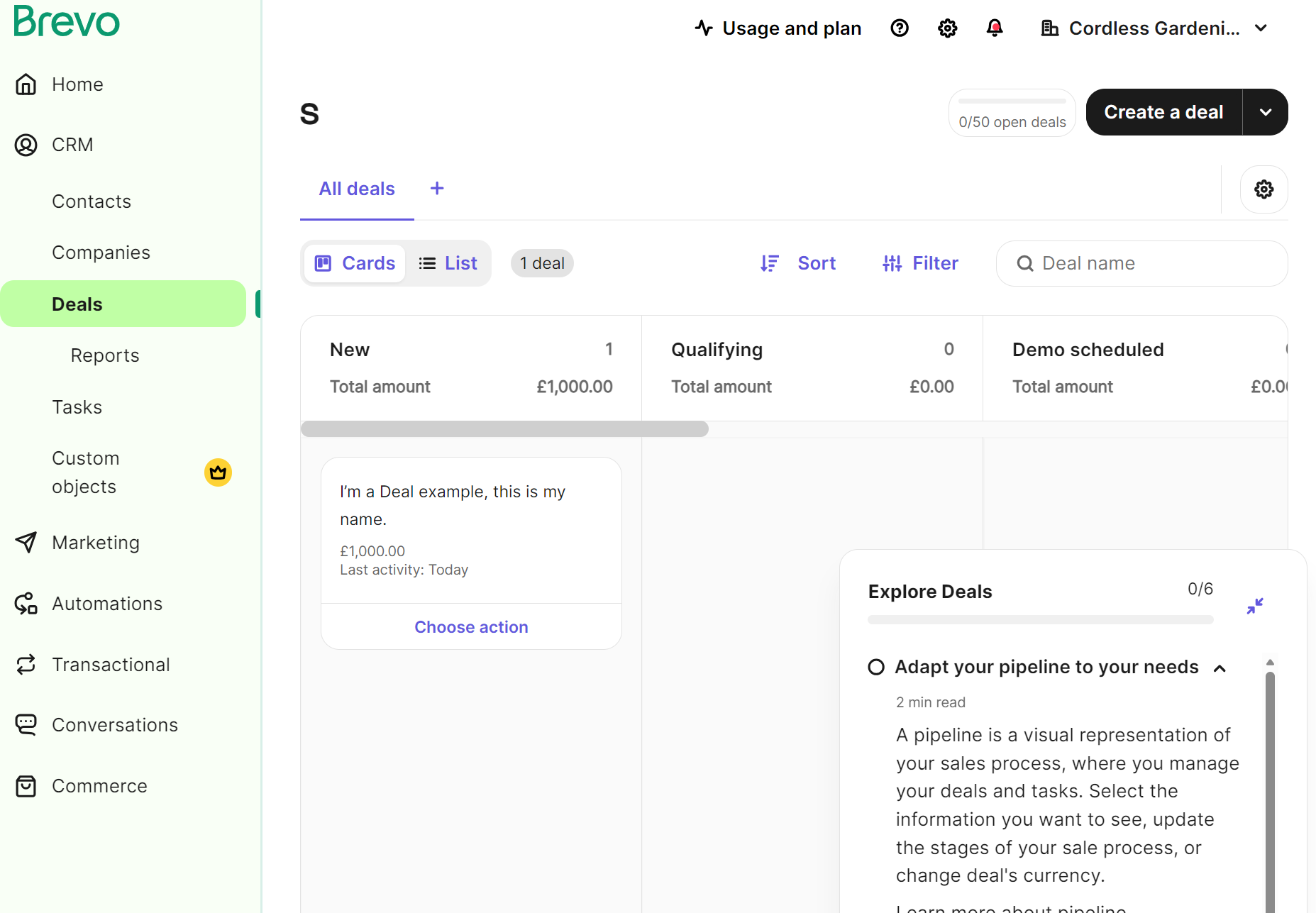The width and height of the screenshot is (1316, 913).
Task: Collapse the Explore Deals widget
Action: (1255, 605)
